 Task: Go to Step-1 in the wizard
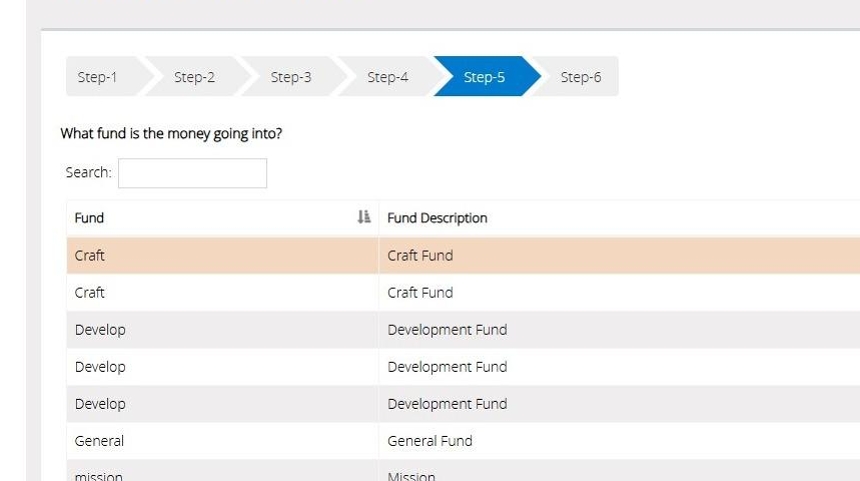pos(98,77)
